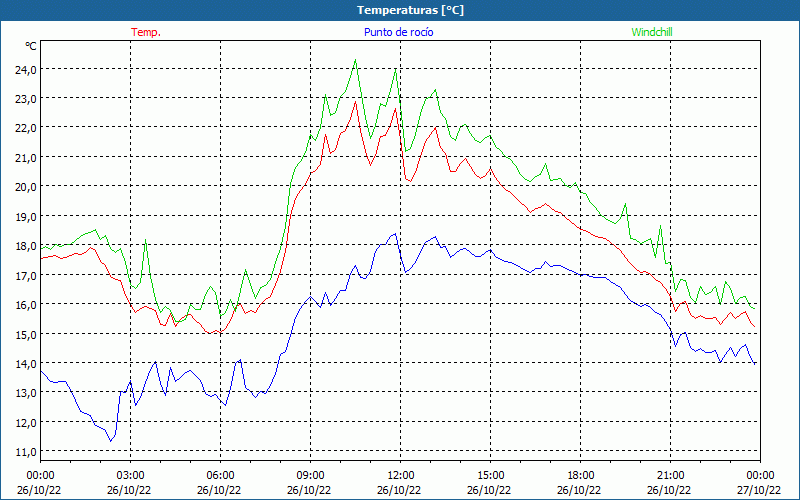Click the 27/10/22 date label
The image size is (800, 500).
pos(759,490)
